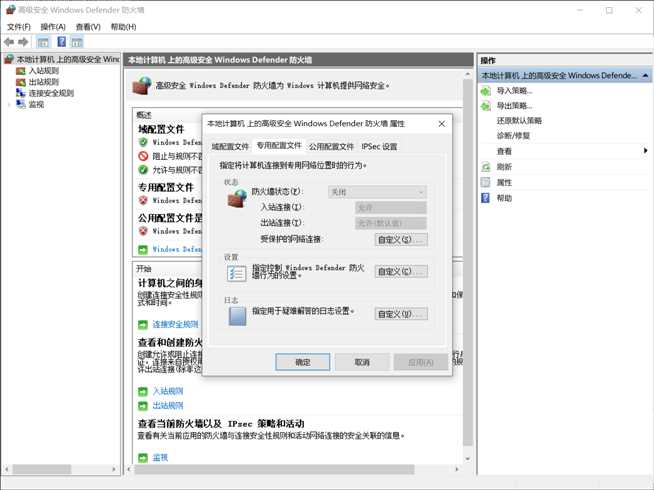Switch to the 域配置文件 tab
Image resolution: width=654 pixels, height=490 pixels.
point(230,146)
